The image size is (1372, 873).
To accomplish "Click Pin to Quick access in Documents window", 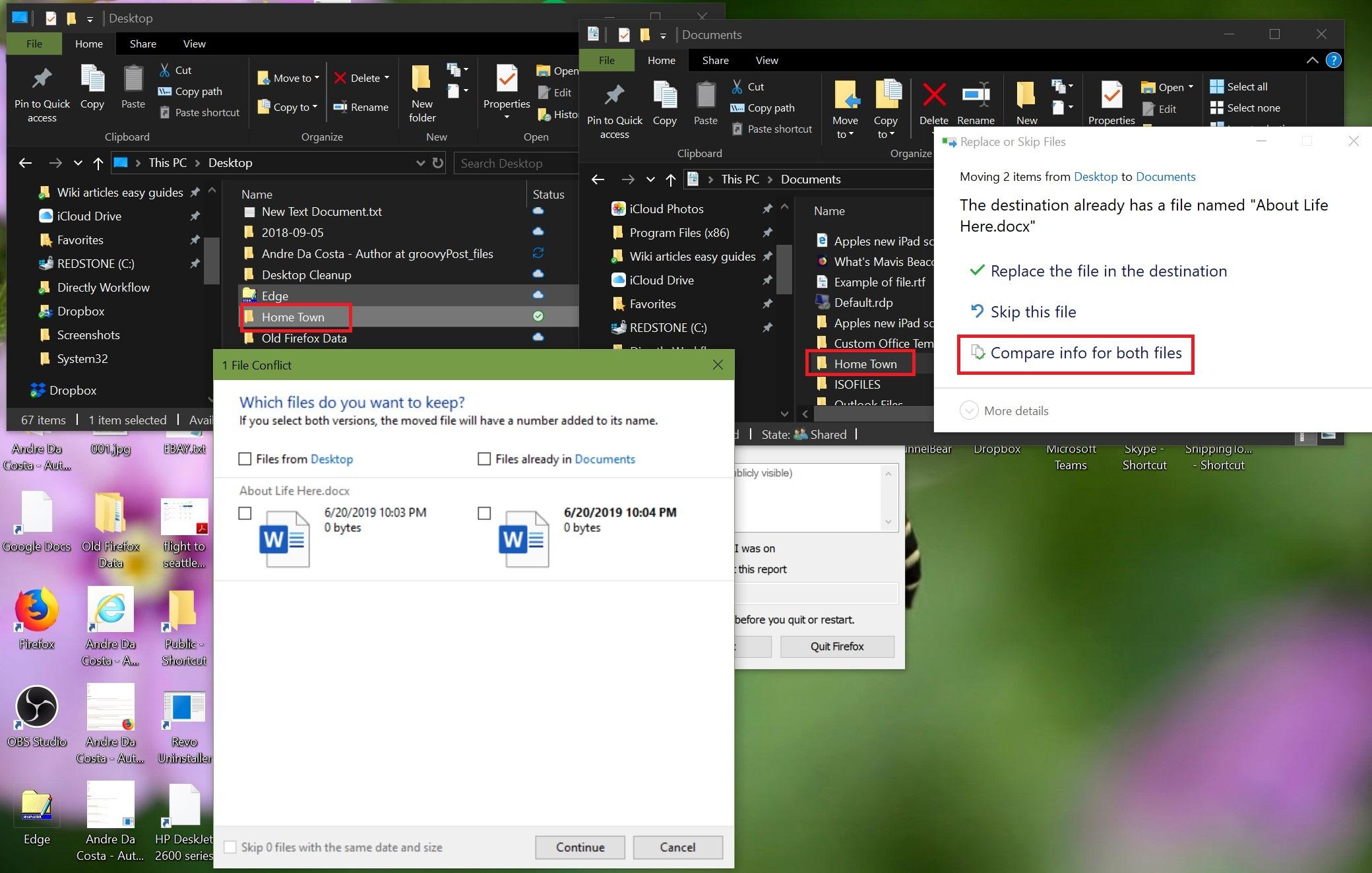I will click(x=614, y=99).
